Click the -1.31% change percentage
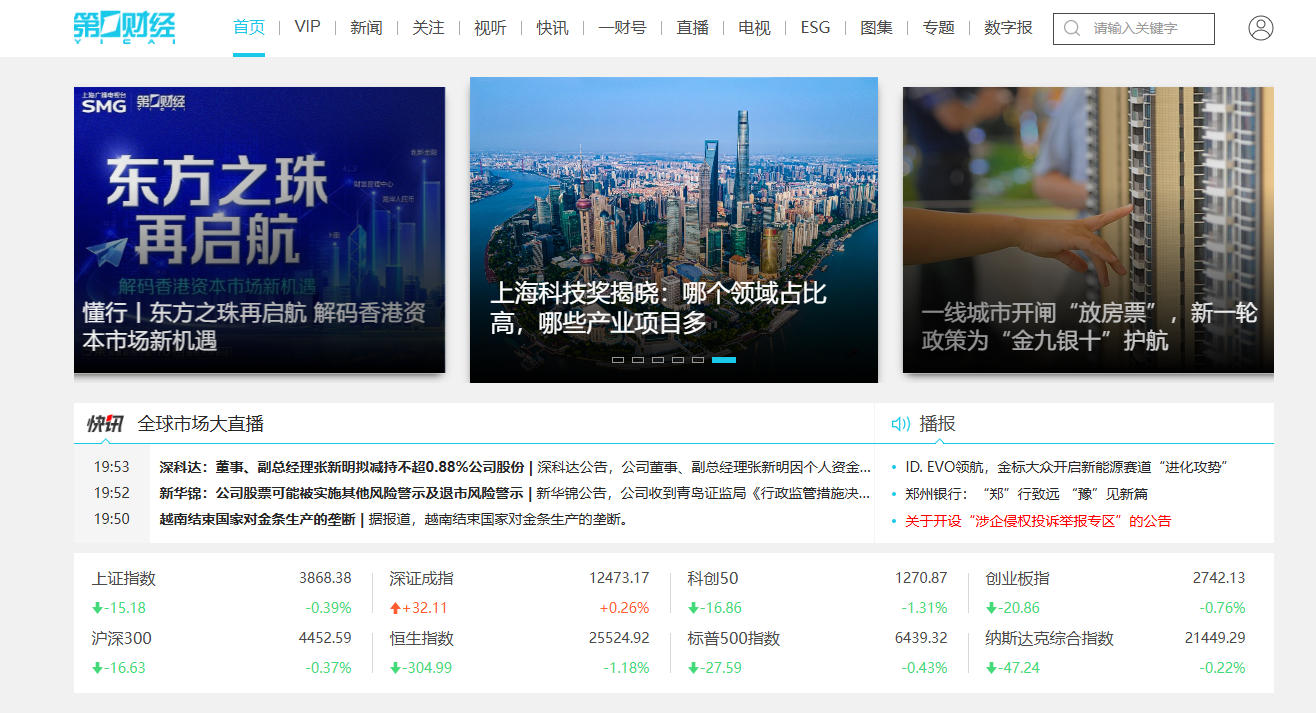 pos(924,608)
